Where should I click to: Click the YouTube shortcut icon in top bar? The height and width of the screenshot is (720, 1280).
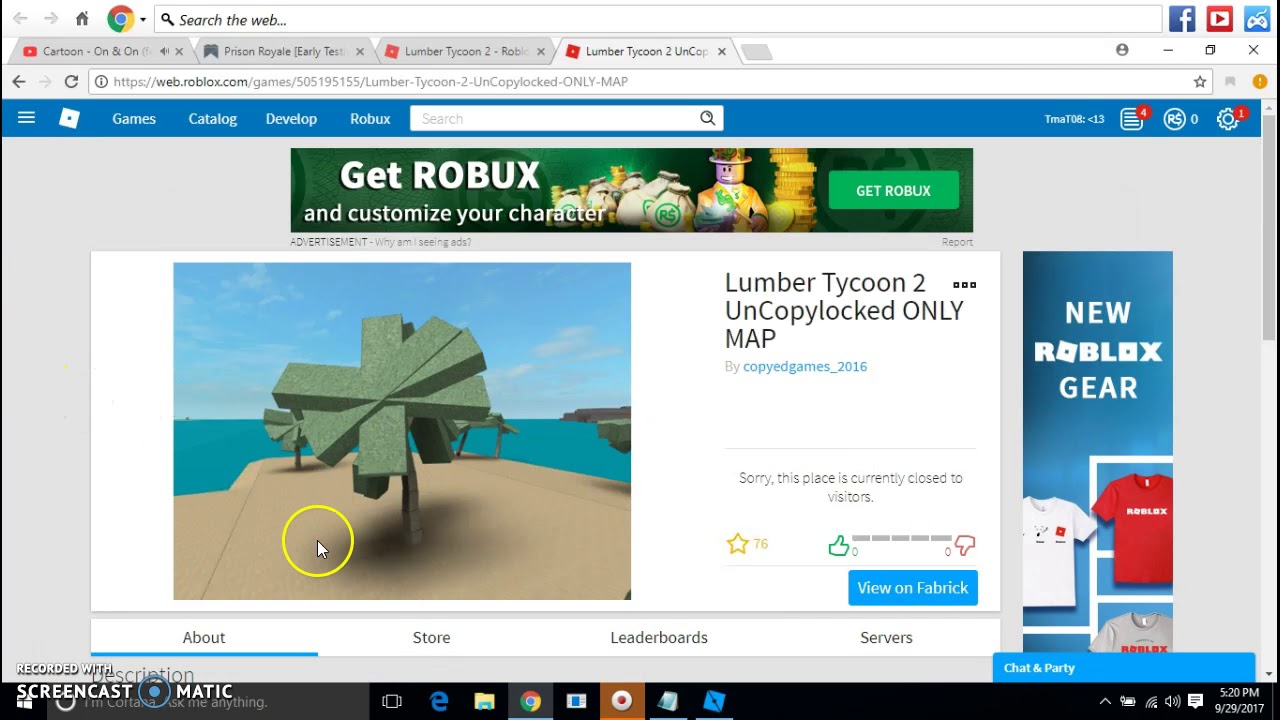click(x=1219, y=19)
